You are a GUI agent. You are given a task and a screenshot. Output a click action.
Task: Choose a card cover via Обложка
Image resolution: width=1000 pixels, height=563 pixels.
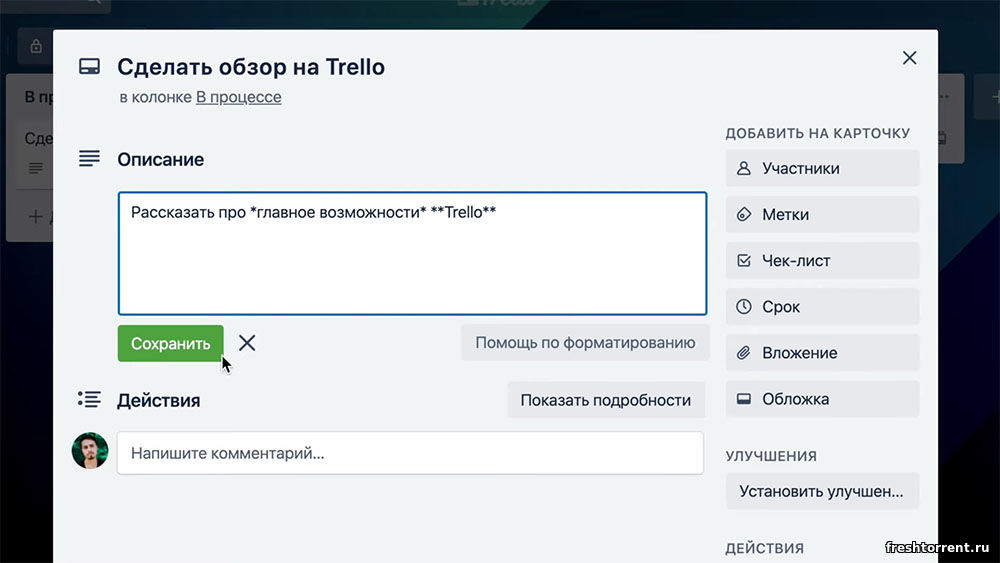click(822, 398)
